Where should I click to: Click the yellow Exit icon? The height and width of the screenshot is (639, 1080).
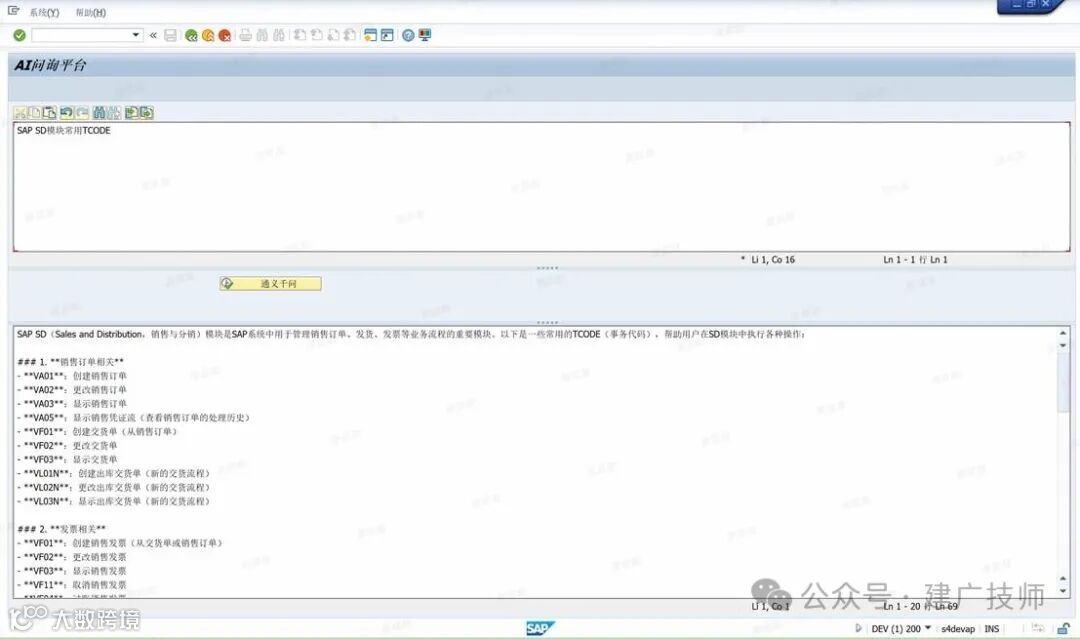pos(208,35)
